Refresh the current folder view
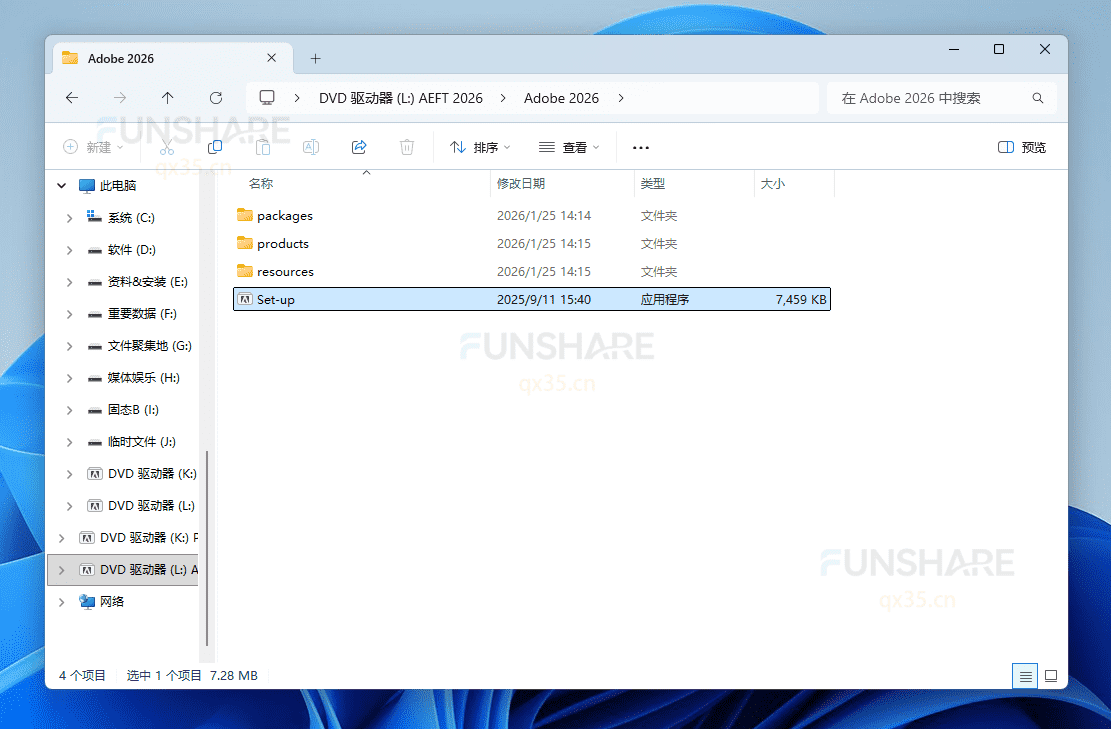1111x729 pixels. click(x=216, y=97)
